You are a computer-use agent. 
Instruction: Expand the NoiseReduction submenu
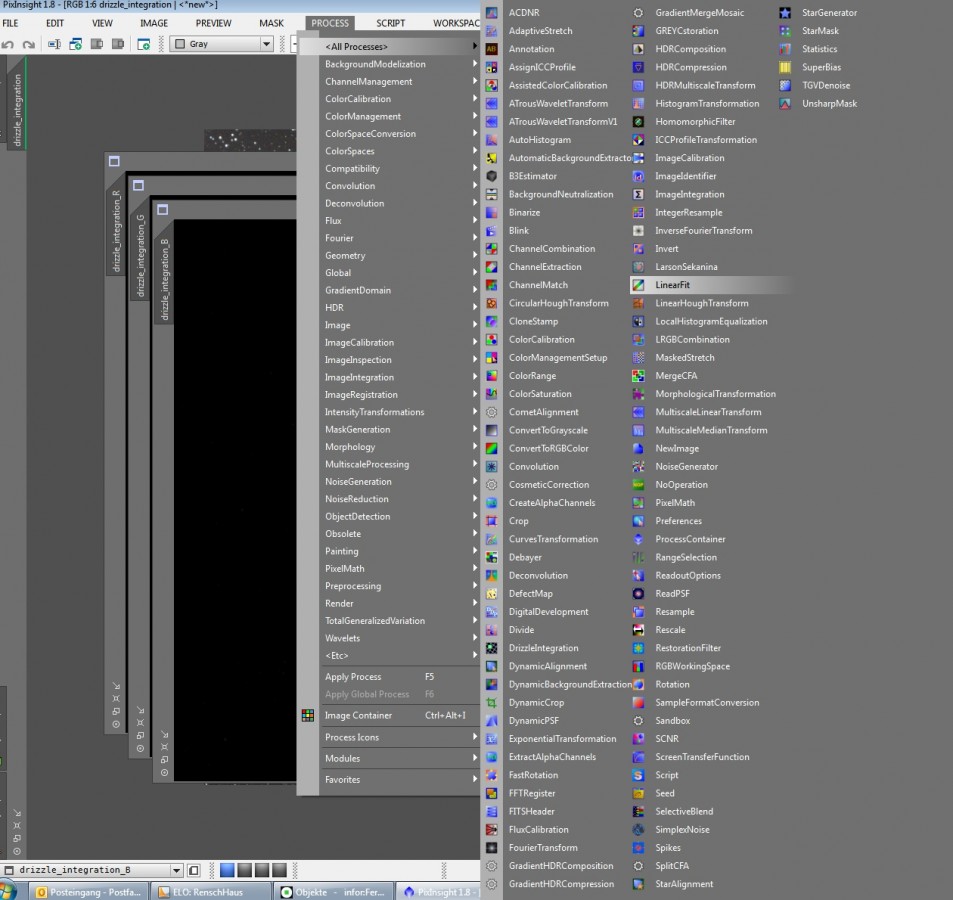click(x=397, y=499)
